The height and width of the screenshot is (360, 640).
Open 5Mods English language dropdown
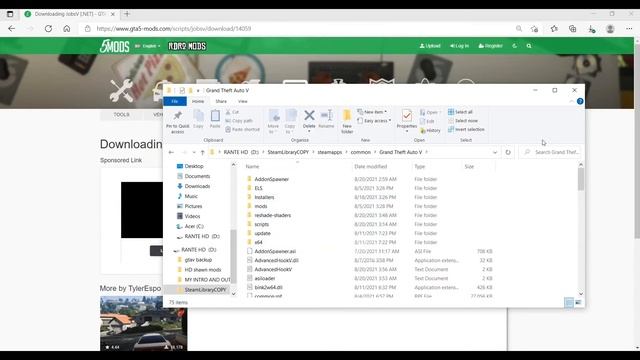click(x=147, y=46)
